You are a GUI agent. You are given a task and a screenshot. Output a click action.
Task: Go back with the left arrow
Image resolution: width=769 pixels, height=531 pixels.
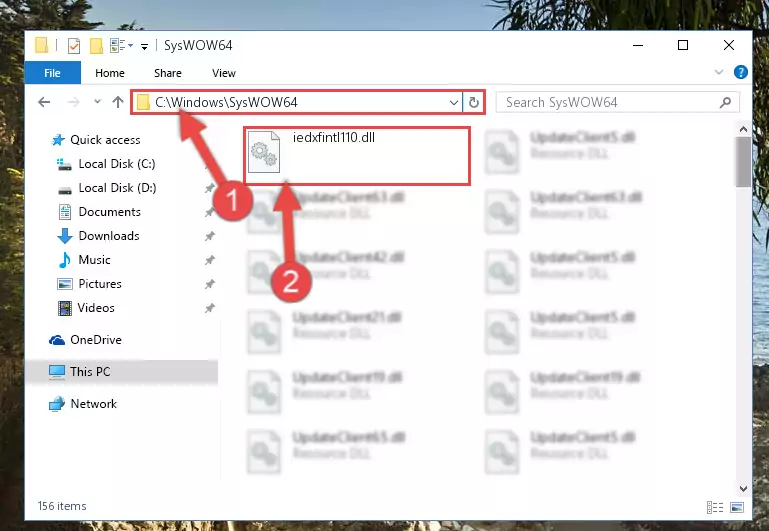(x=44, y=102)
